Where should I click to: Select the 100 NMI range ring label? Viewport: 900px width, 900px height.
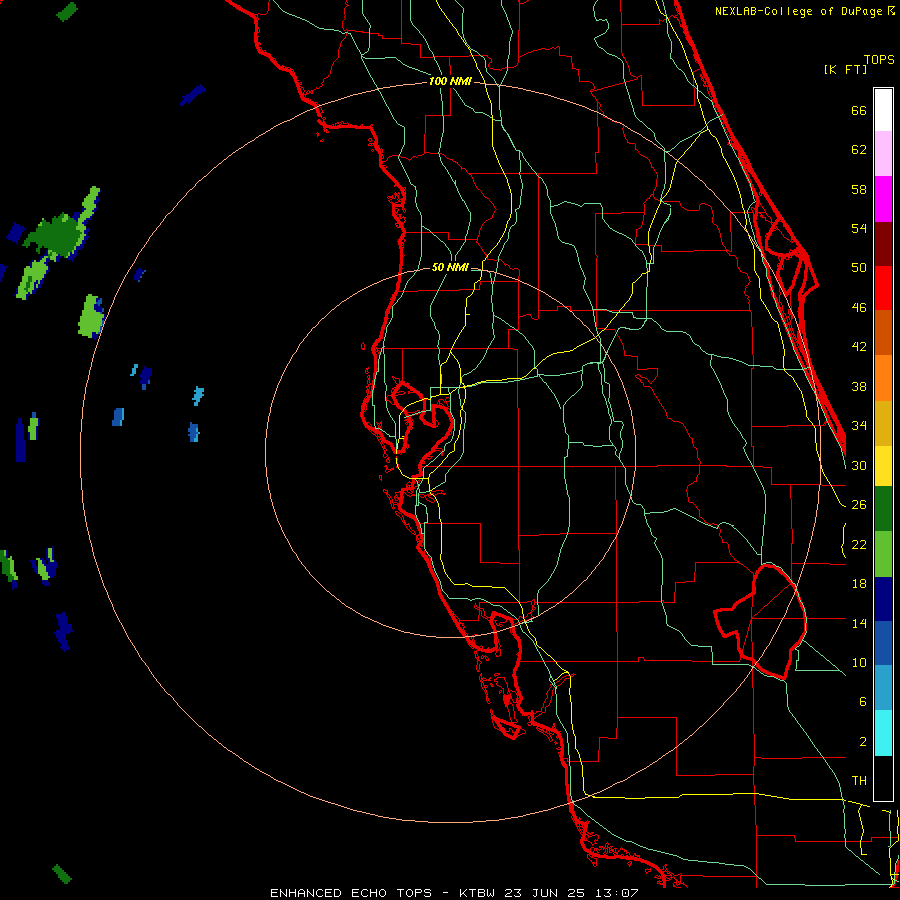(450, 81)
